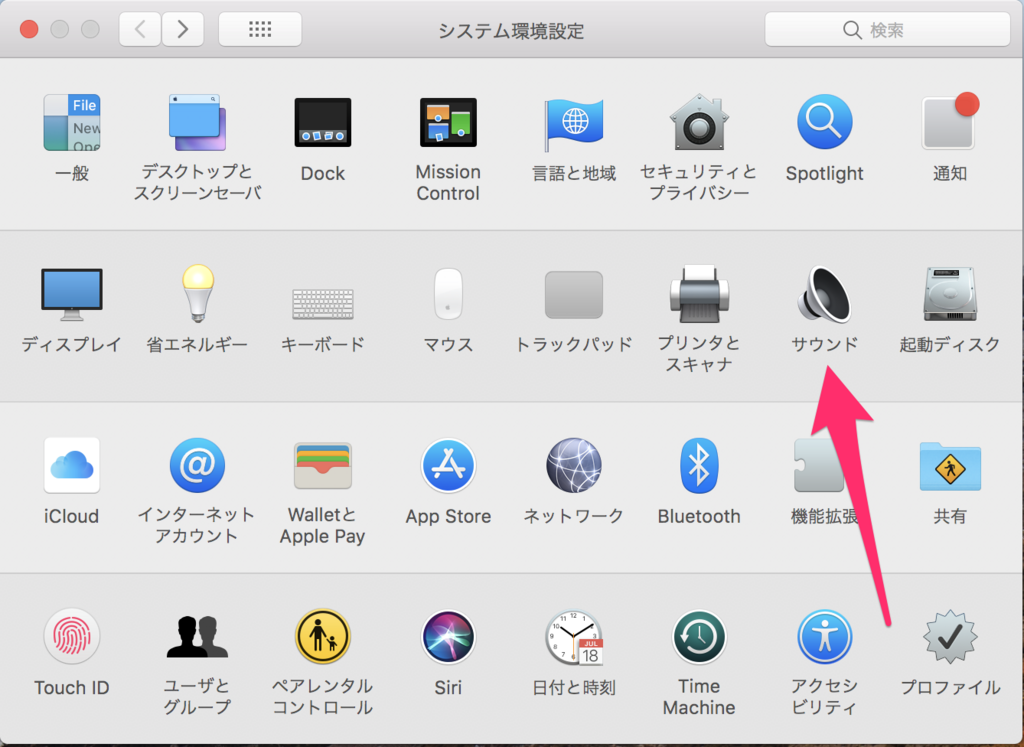Open トラックパッド (Trackpad) preferences

pyautogui.click(x=573, y=294)
